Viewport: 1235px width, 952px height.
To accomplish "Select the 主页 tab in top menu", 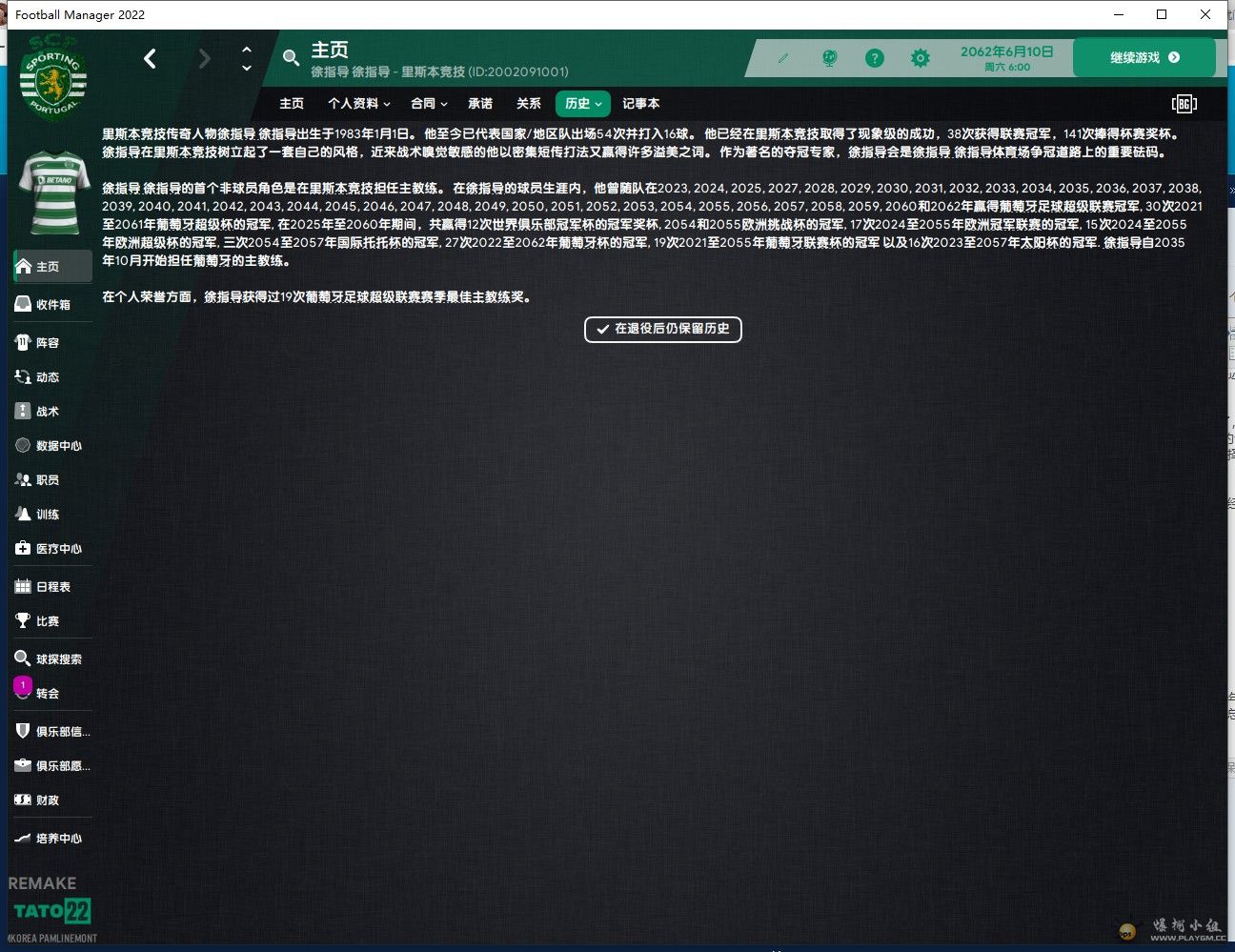I will 292,104.
